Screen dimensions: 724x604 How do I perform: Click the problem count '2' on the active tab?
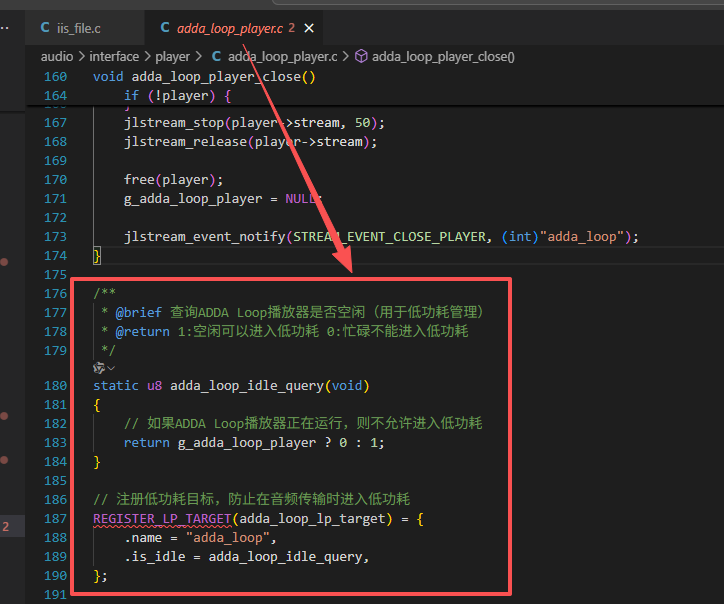[291, 28]
